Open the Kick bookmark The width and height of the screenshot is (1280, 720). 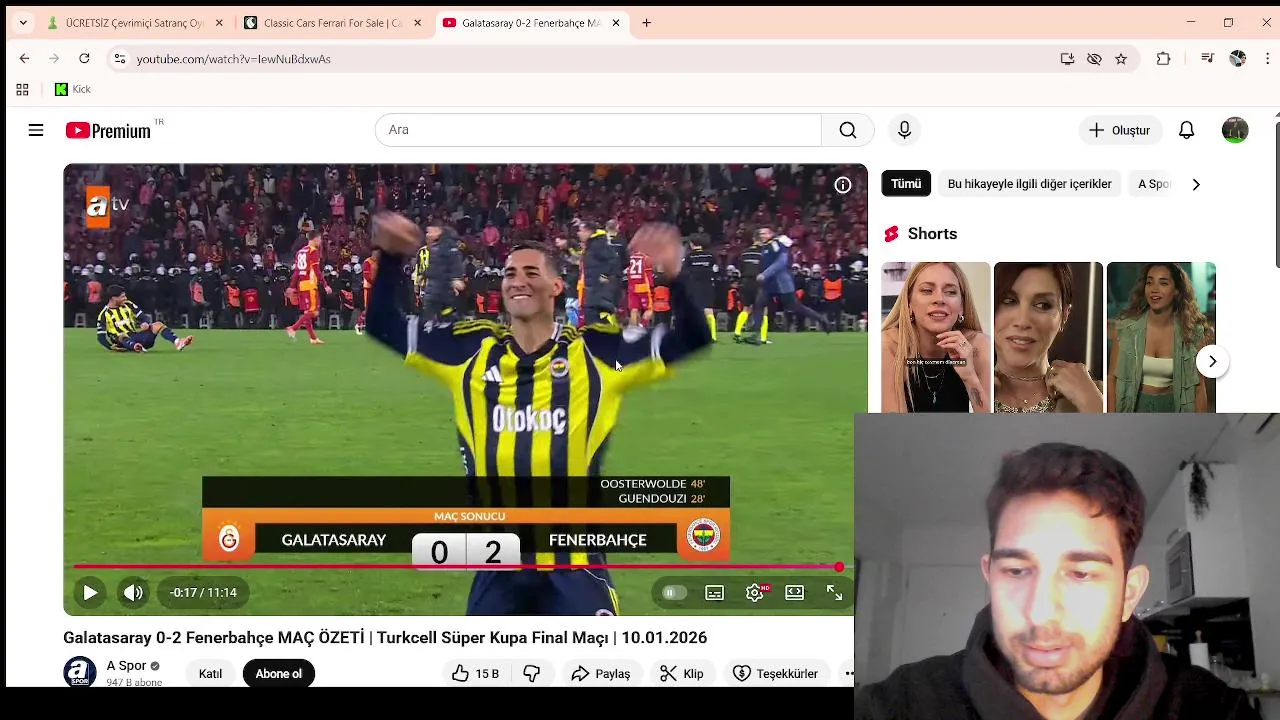pyautogui.click(x=72, y=89)
